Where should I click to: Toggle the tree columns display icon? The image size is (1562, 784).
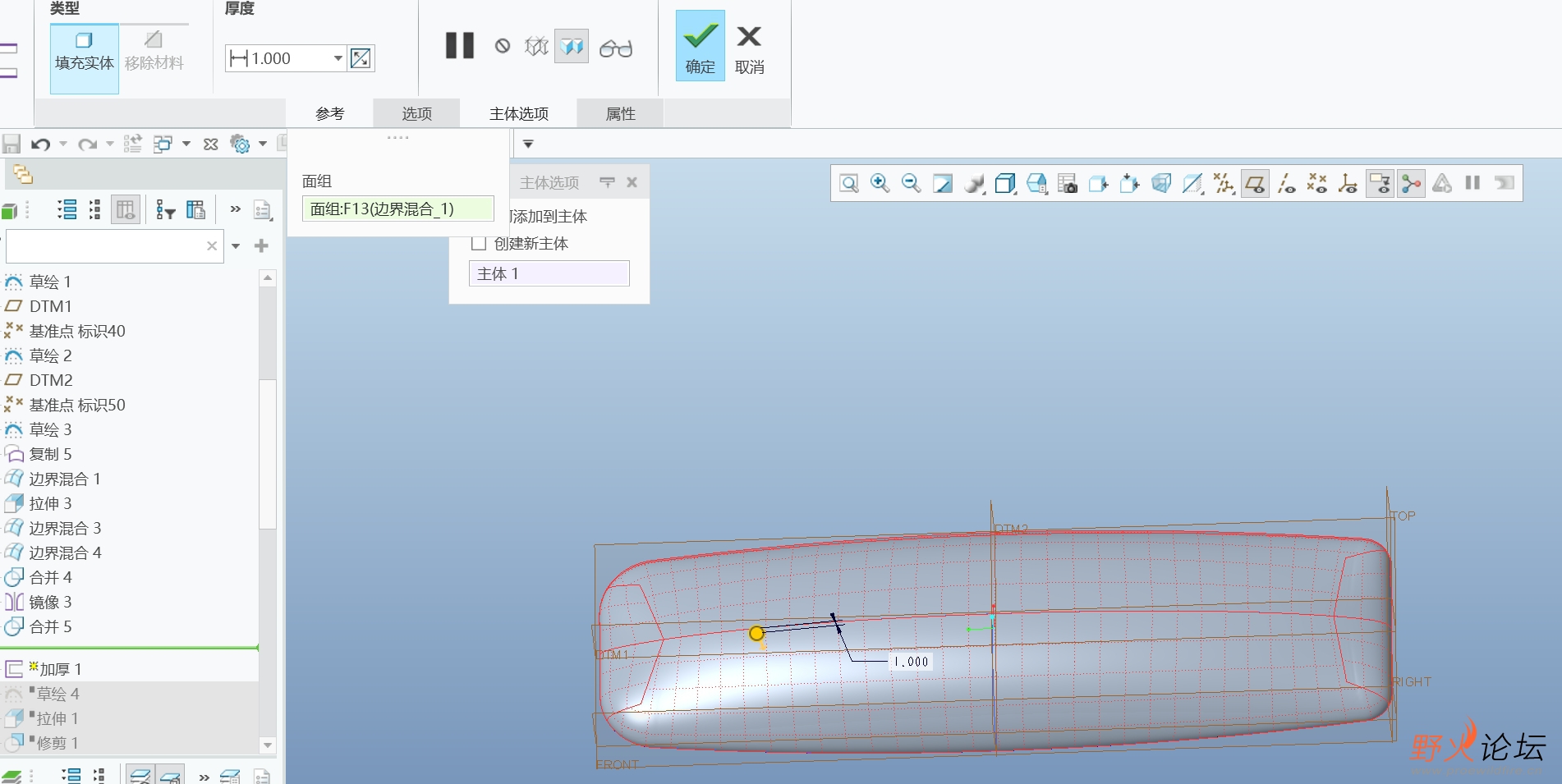tap(126, 210)
